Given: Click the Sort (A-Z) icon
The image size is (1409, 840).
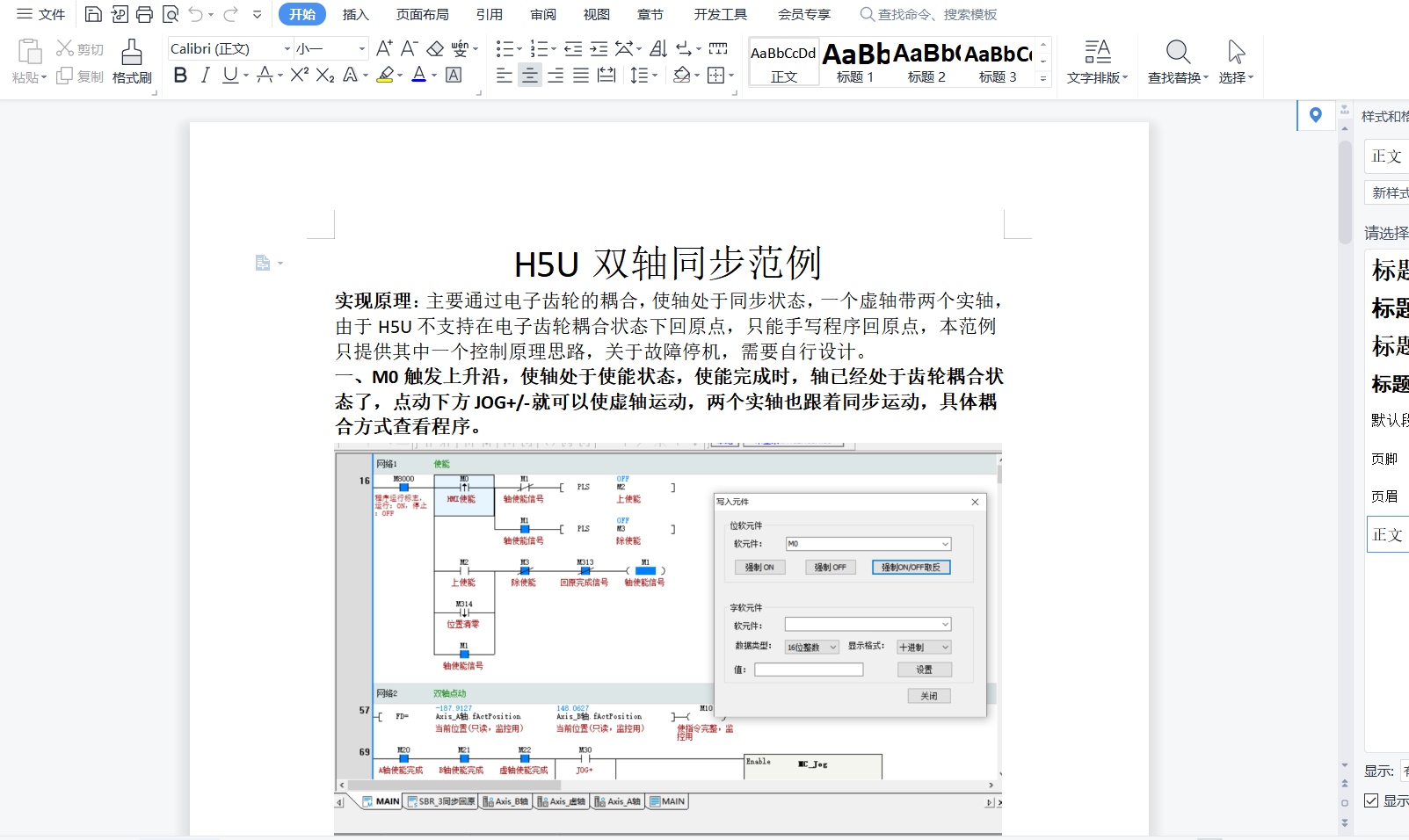Looking at the screenshot, I should 658,48.
